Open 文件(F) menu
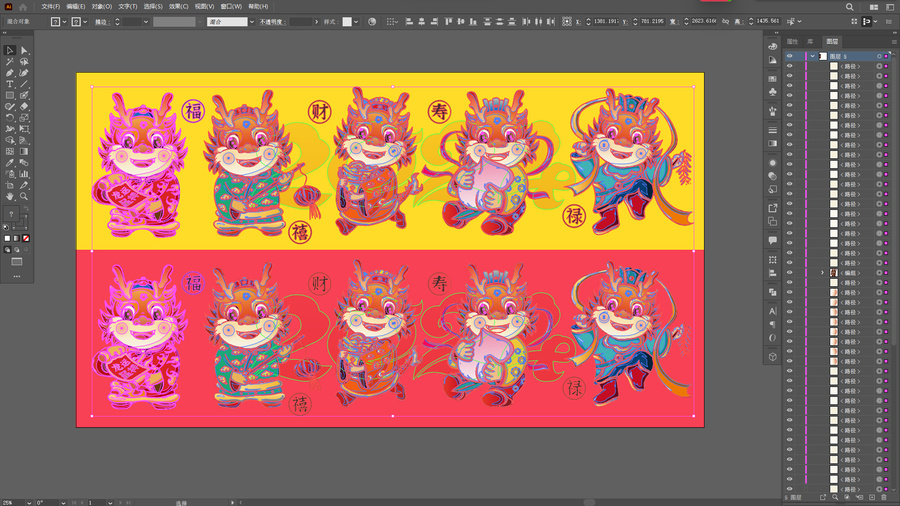 coord(51,7)
